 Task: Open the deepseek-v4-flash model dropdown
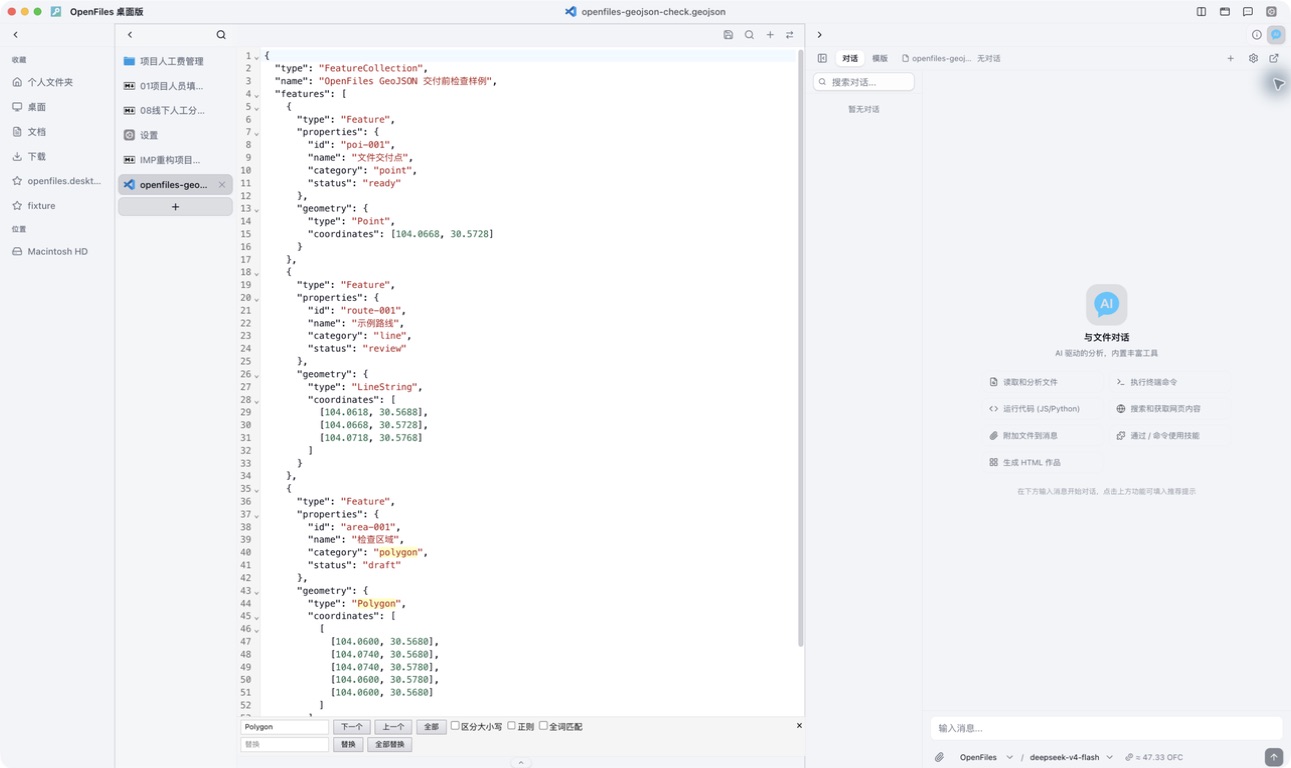click(1071, 757)
